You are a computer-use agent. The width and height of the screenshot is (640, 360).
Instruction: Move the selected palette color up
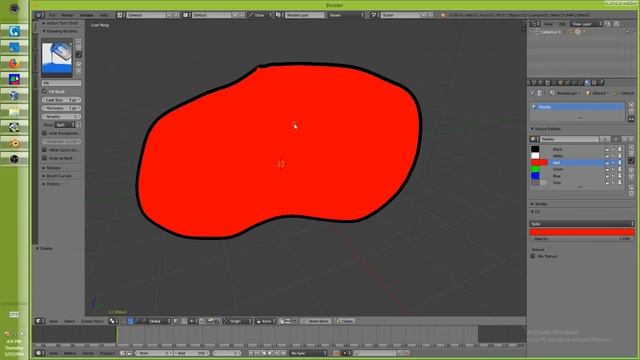631,170
